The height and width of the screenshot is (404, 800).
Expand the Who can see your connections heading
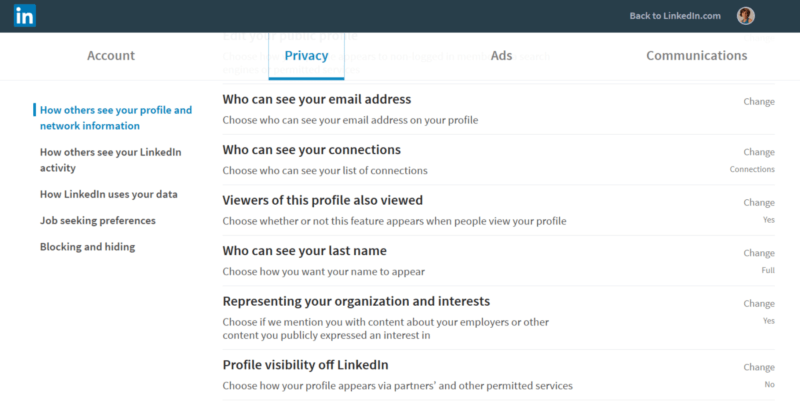[x=311, y=150]
